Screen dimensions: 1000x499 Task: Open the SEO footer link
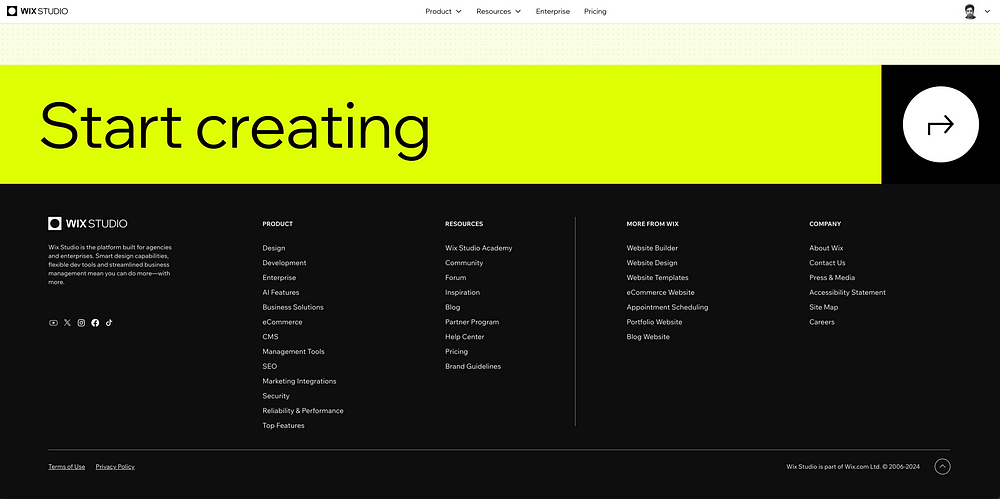point(270,366)
